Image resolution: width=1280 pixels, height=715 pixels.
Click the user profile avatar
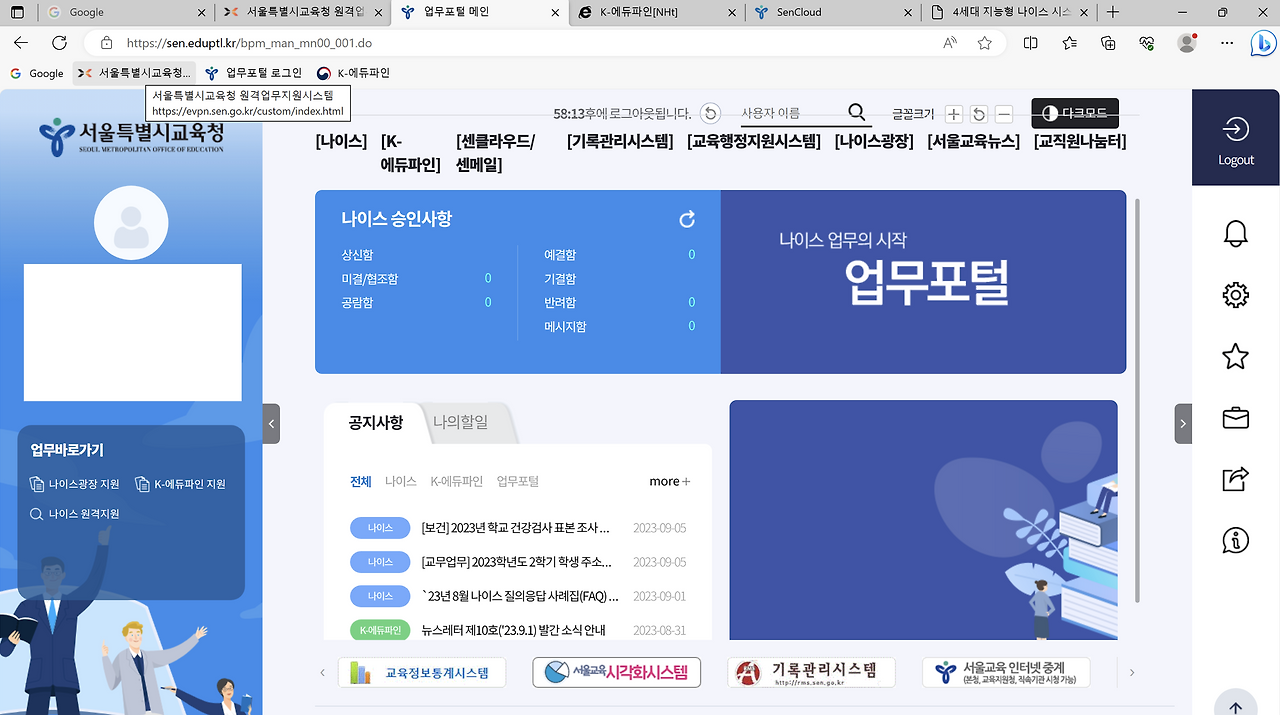[x=131, y=222]
